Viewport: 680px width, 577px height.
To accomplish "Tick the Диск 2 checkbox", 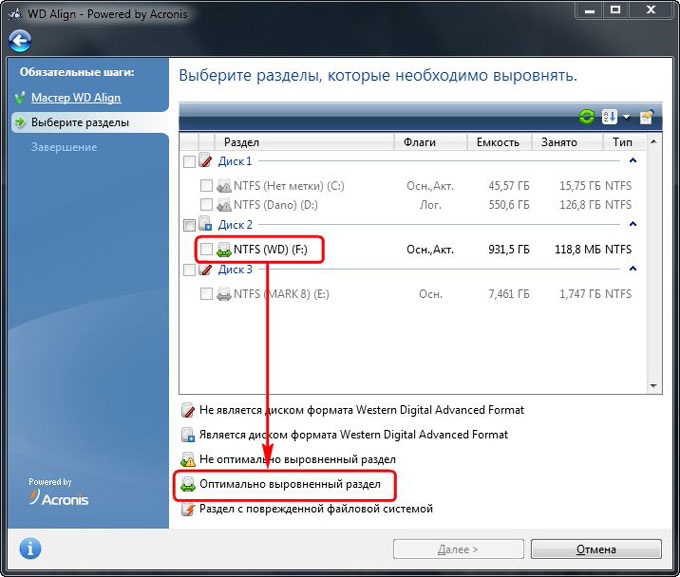I will pos(189,225).
